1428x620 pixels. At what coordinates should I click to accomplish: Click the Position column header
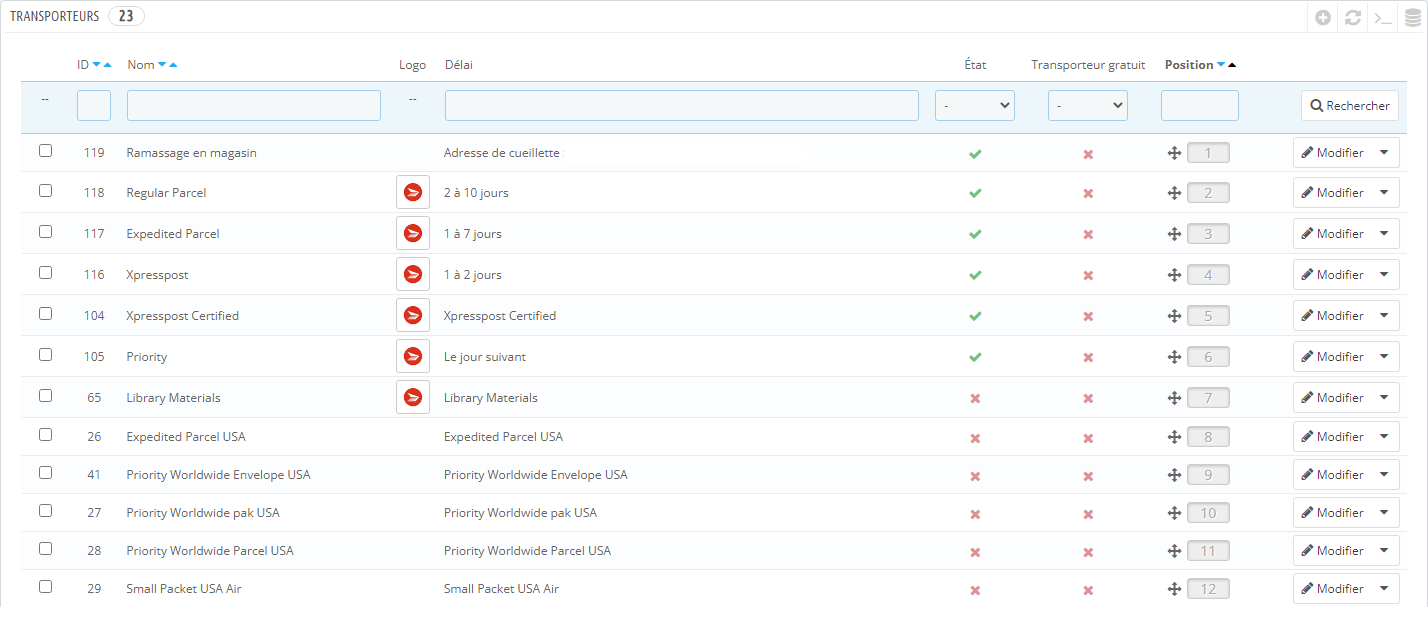point(1189,65)
